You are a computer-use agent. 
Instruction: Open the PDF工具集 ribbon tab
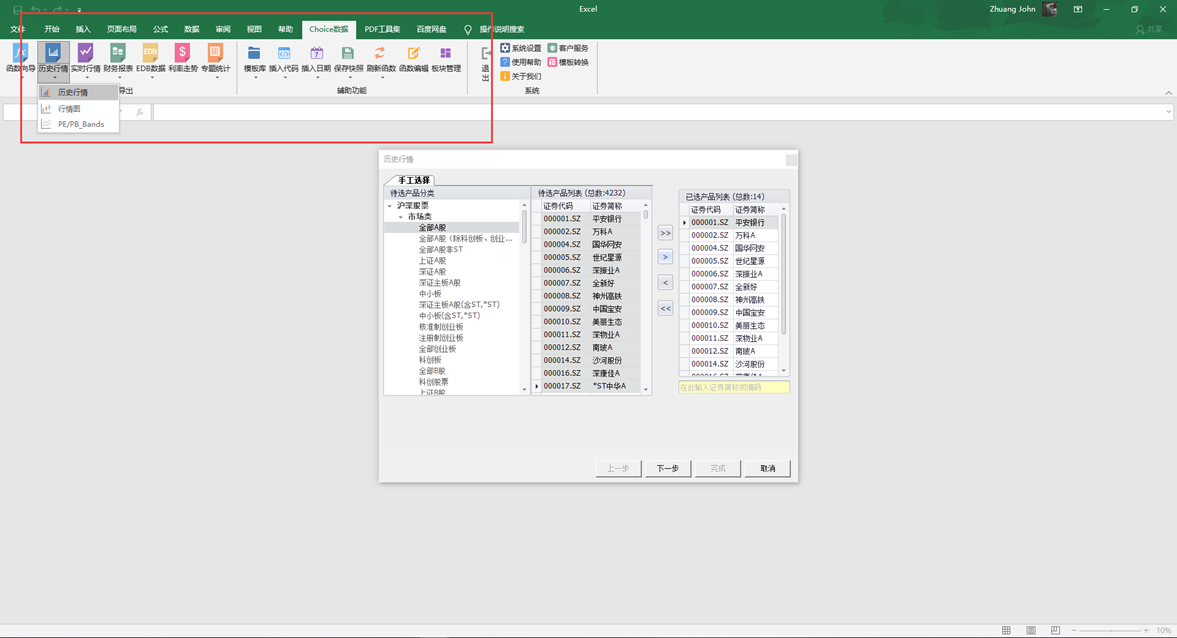(382, 29)
